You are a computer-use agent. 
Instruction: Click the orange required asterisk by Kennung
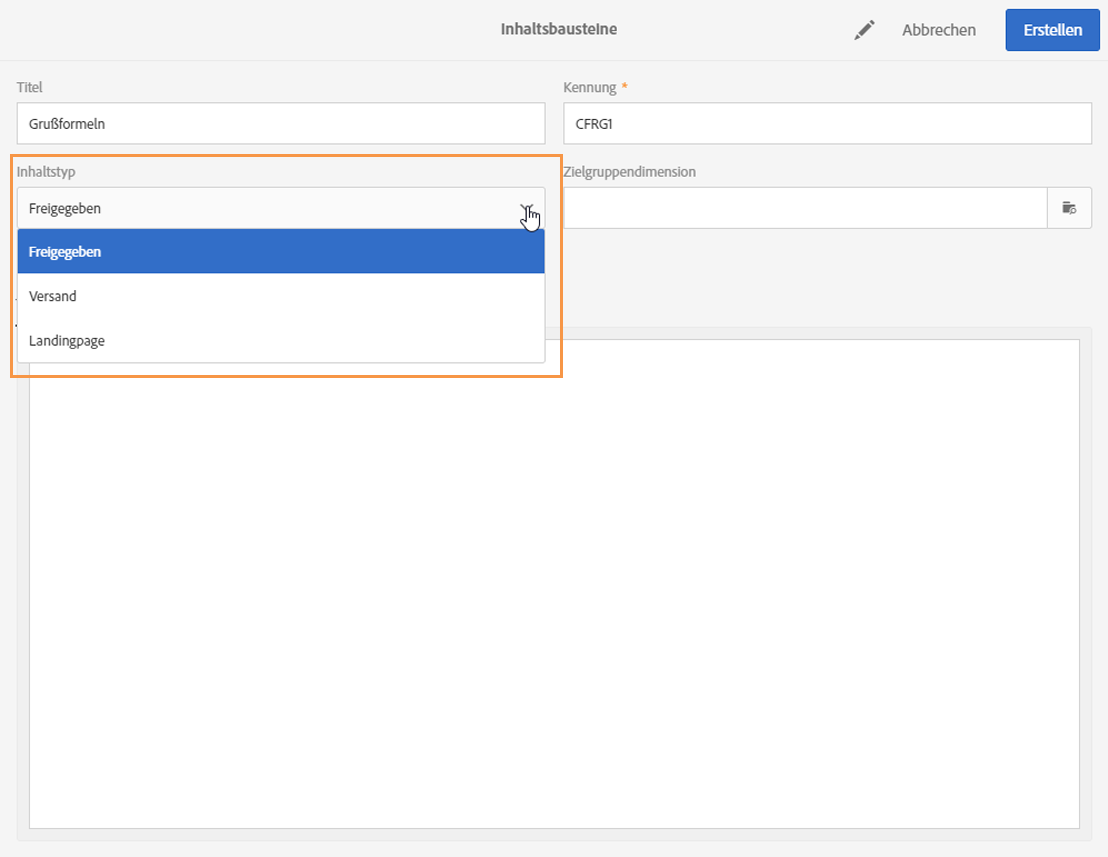[624, 85]
